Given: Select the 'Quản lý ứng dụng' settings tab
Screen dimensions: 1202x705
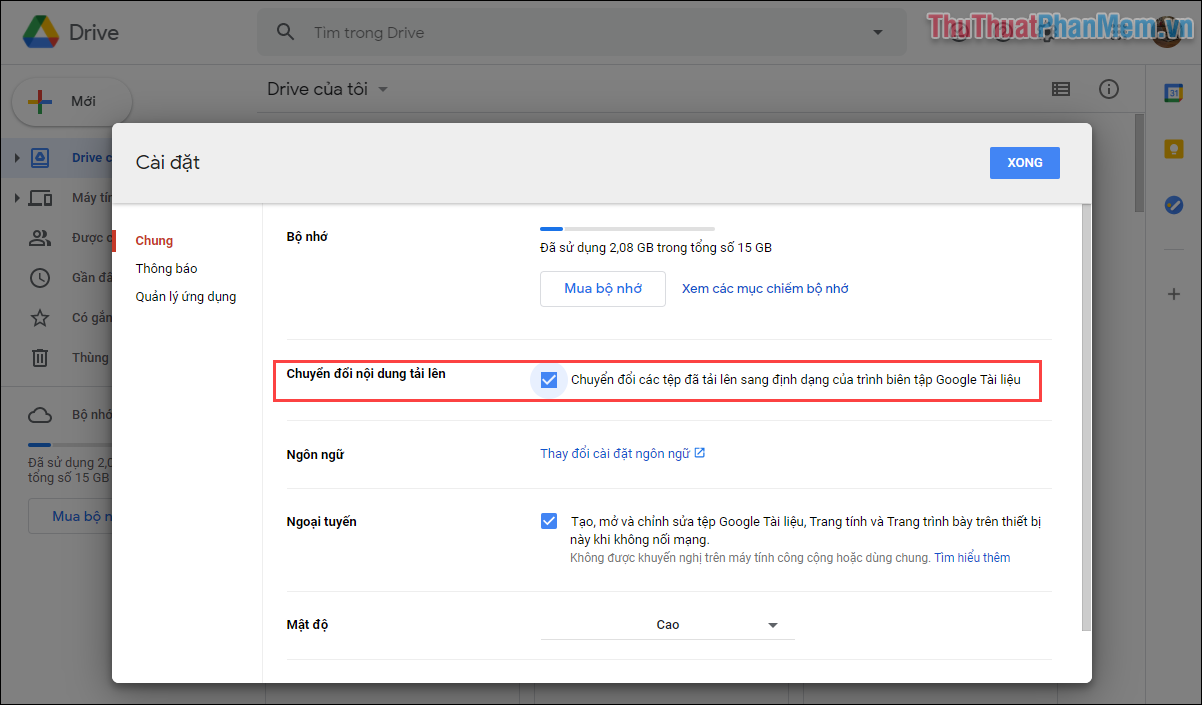Looking at the screenshot, I should pyautogui.click(x=186, y=296).
